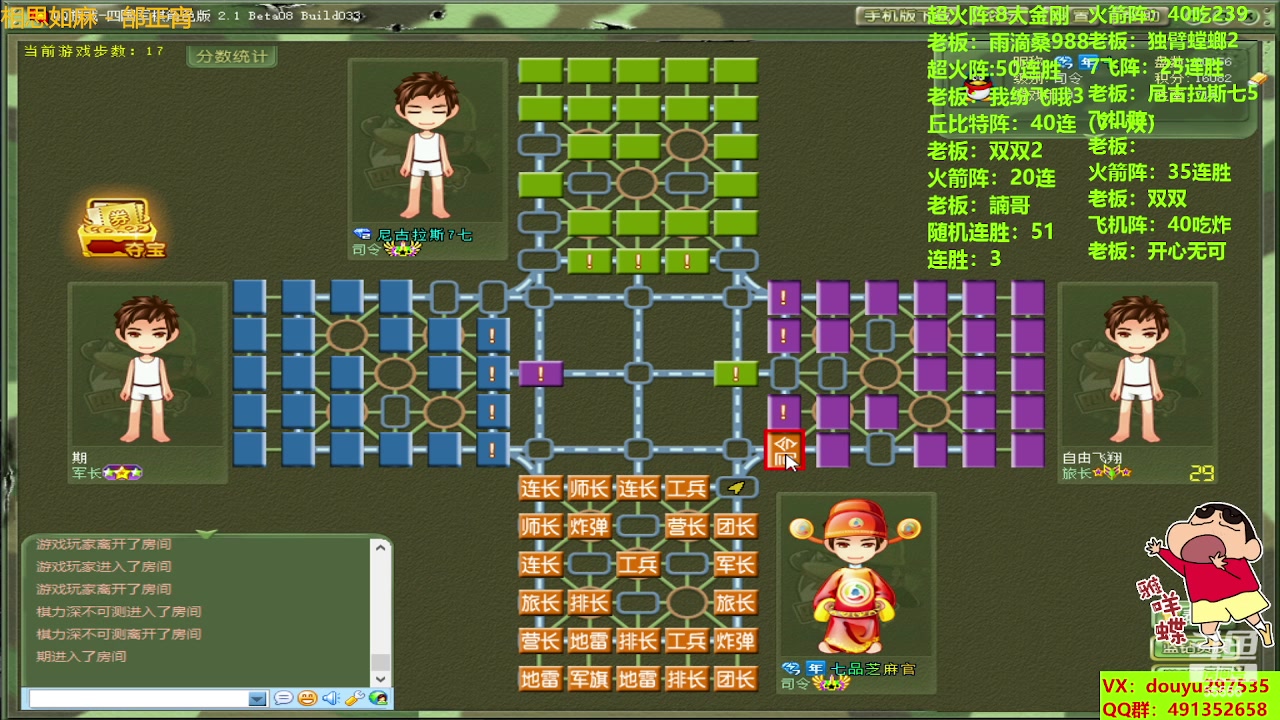The image size is (1280, 720).
Task: Click the 七品芝麻官 player name label
Action: coord(874,668)
